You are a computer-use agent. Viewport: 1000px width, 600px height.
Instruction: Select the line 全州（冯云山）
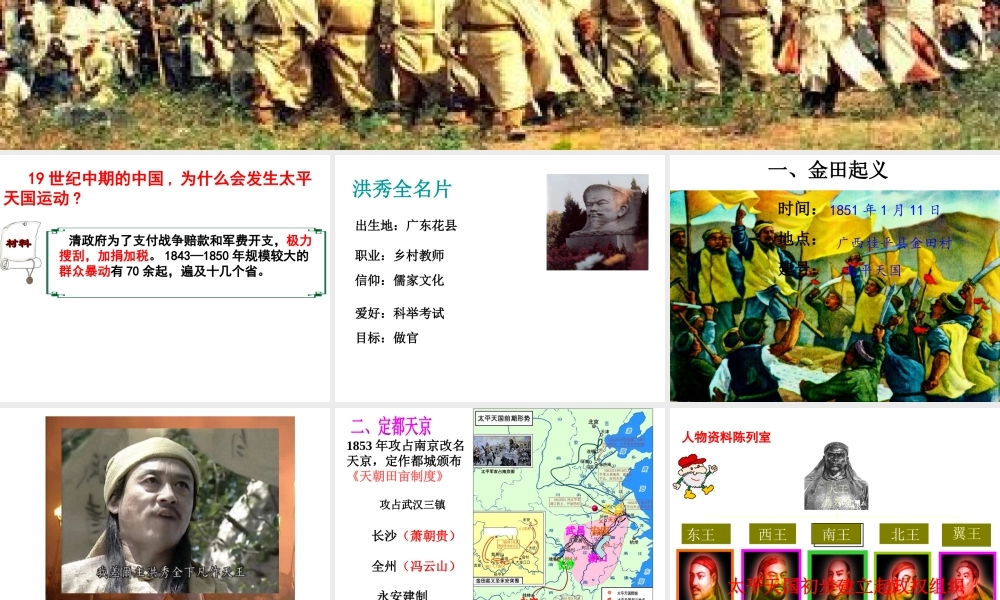(415, 566)
